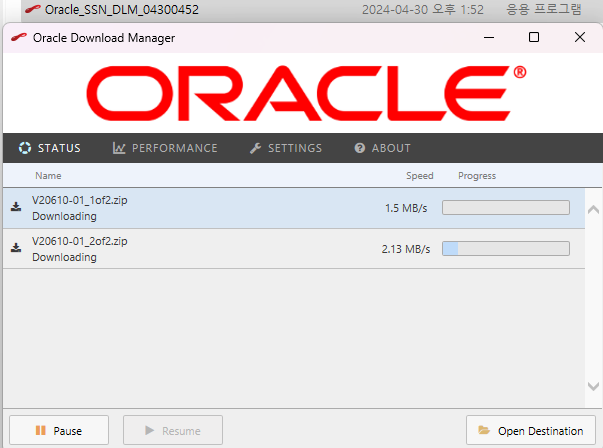Click the list scroll down arrow
603x448 pixels.
[x=593, y=386]
